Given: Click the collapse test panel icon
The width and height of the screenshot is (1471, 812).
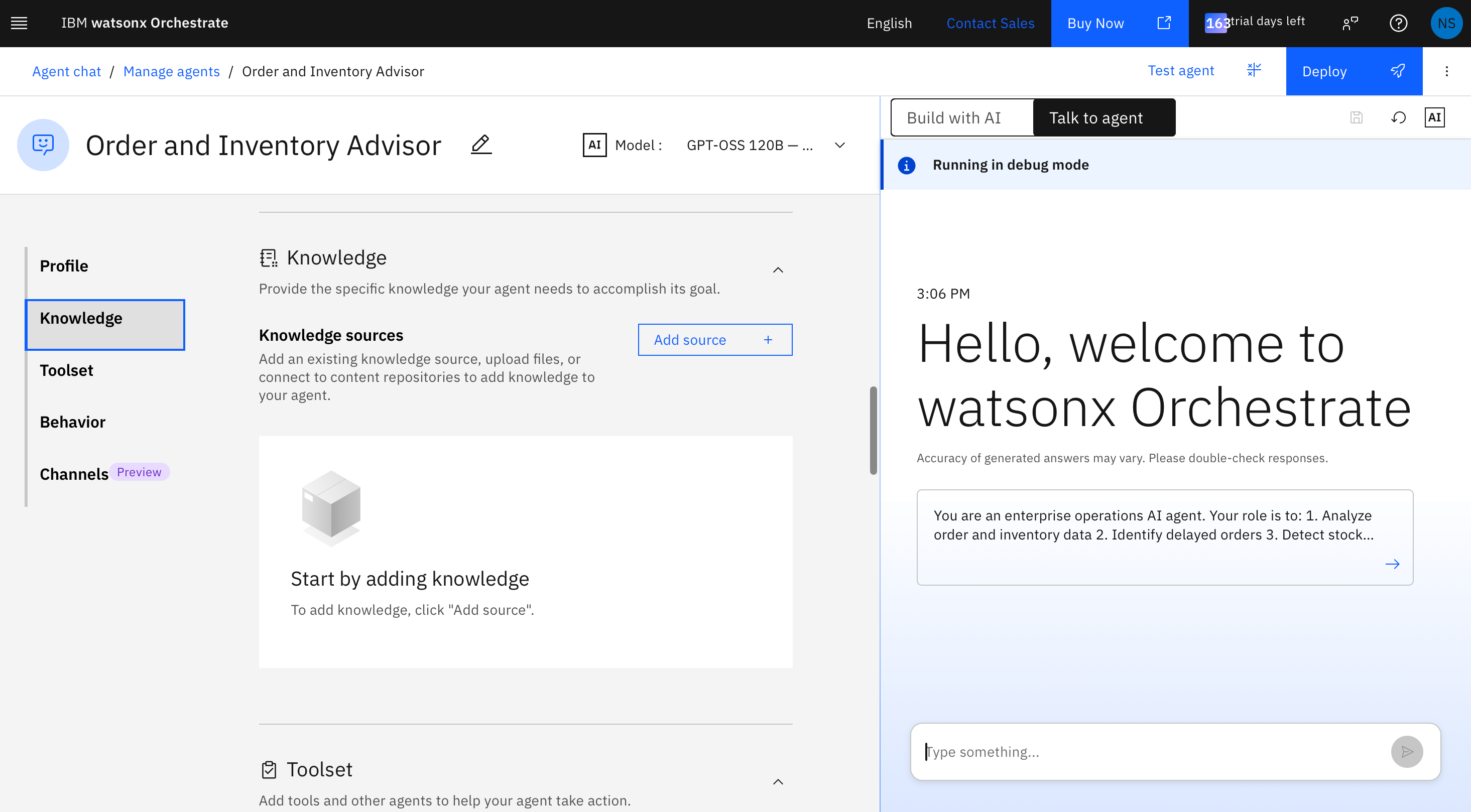Looking at the screenshot, I should tap(1254, 70).
